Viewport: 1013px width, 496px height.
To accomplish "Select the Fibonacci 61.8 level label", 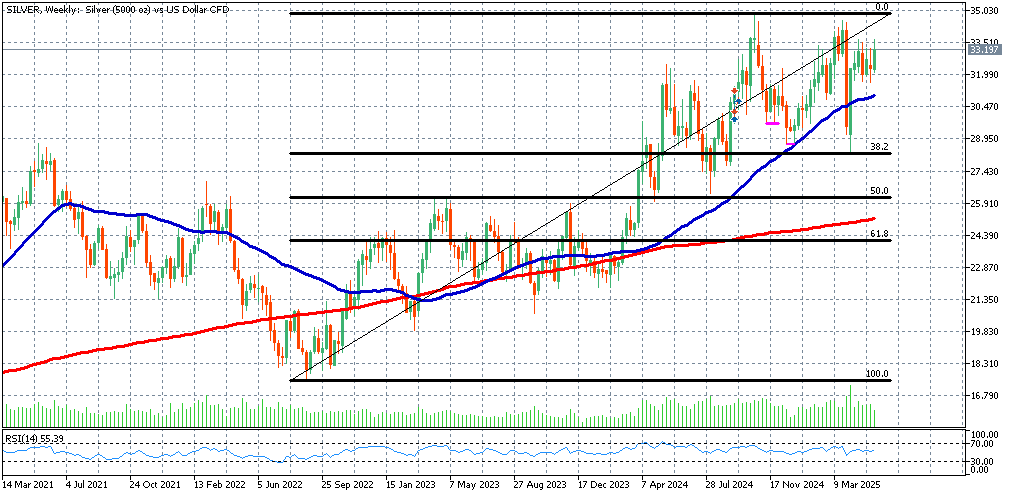I will pyautogui.click(x=879, y=233).
